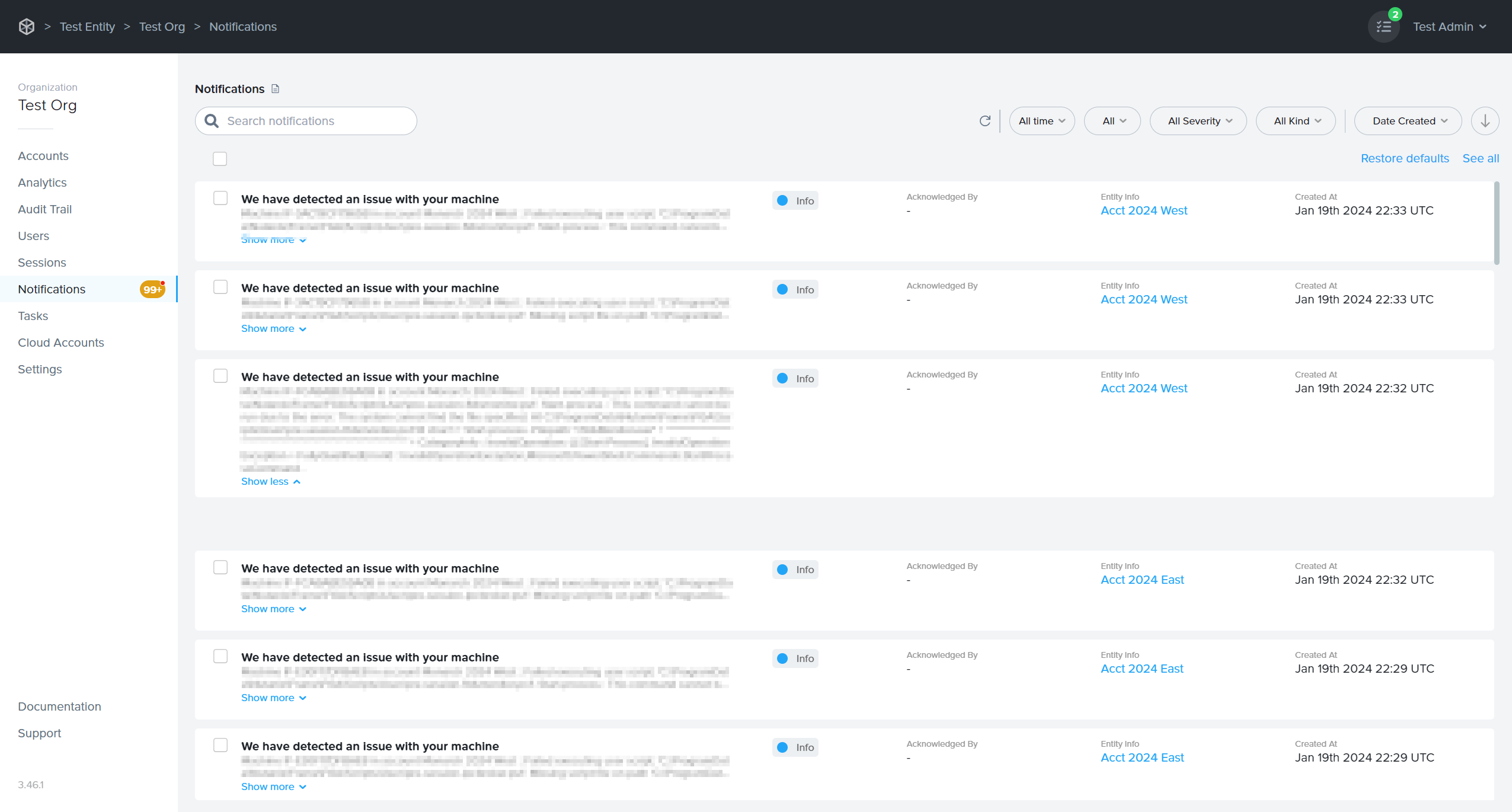Click the search magnifier icon
Image resolution: width=1512 pixels, height=812 pixels.
pos(211,120)
